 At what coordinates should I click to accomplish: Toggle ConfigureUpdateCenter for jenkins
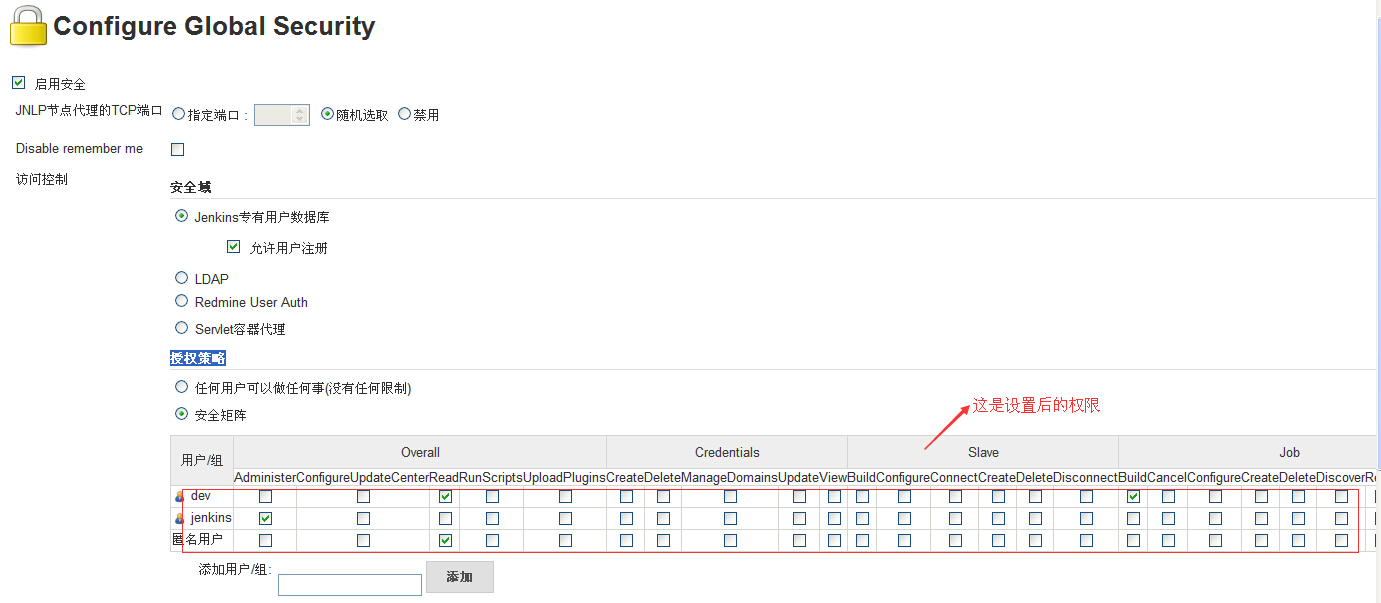363,518
